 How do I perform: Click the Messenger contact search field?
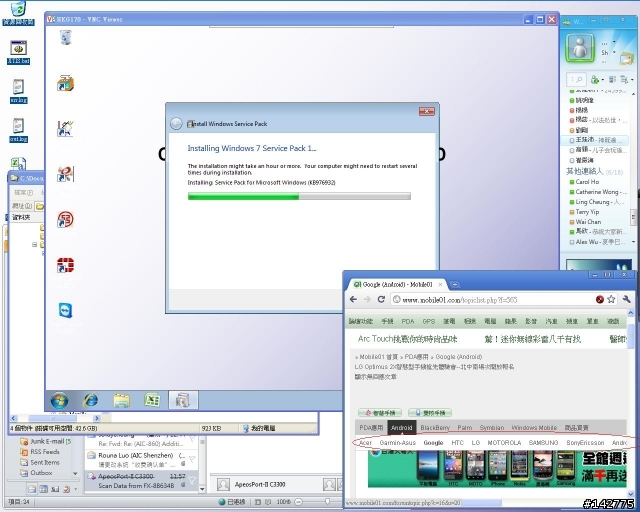576,79
